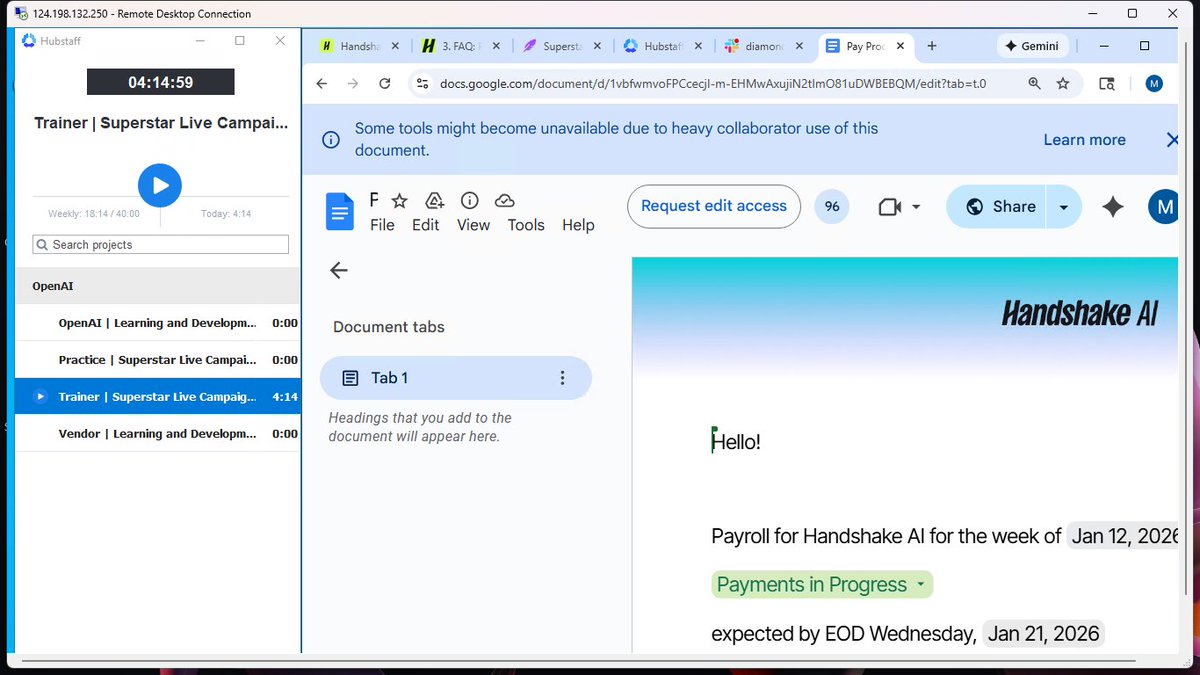The image size is (1200, 675).
Task: Open Google Docs home icon
Action: [x=340, y=211]
